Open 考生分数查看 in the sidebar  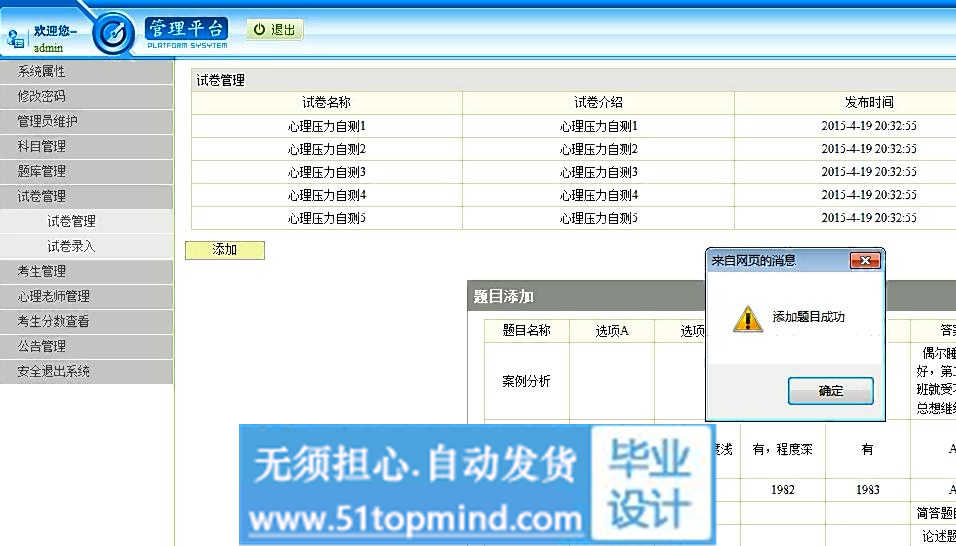(54, 322)
